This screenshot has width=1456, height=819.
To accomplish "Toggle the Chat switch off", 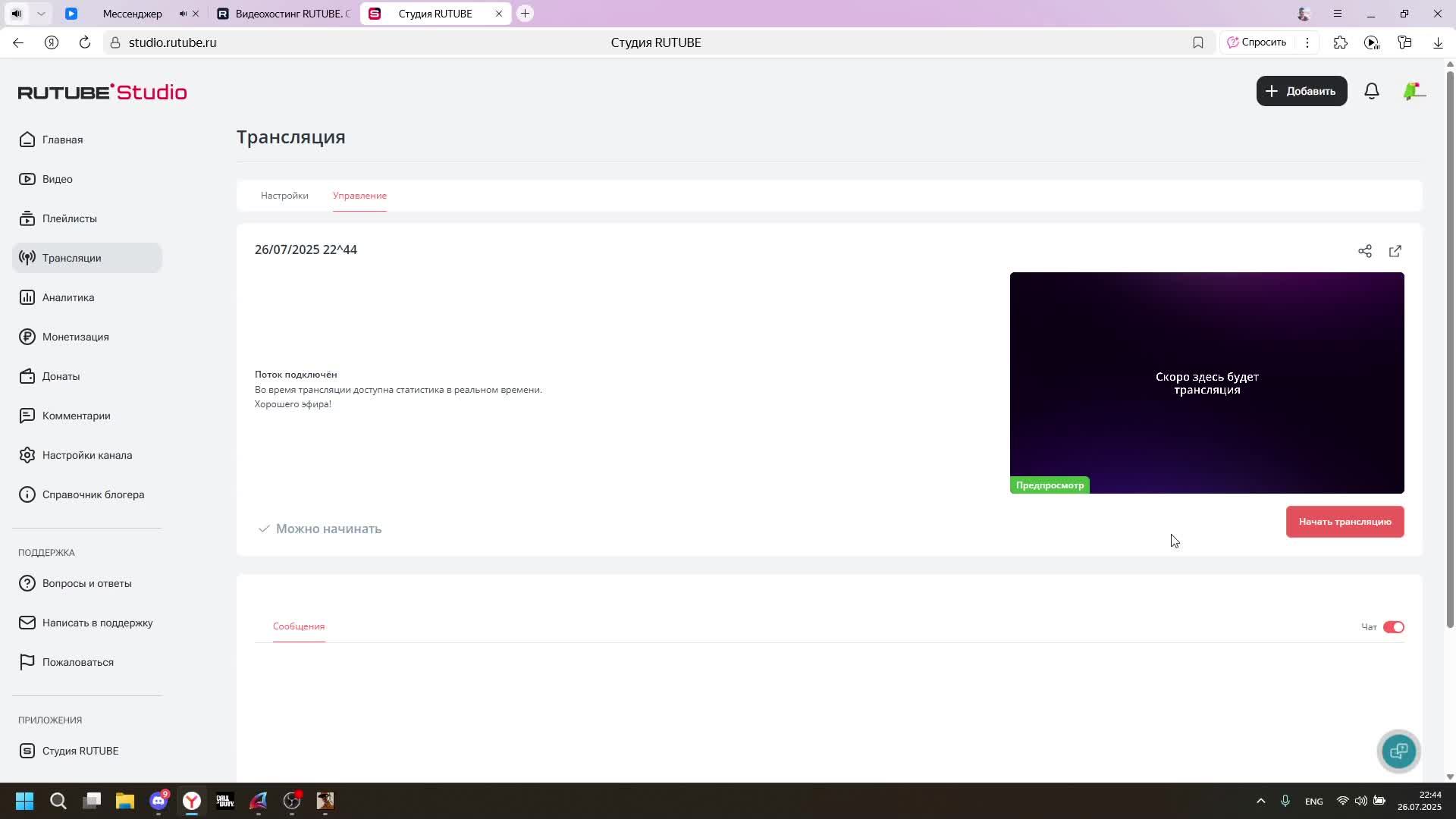I will [1393, 627].
